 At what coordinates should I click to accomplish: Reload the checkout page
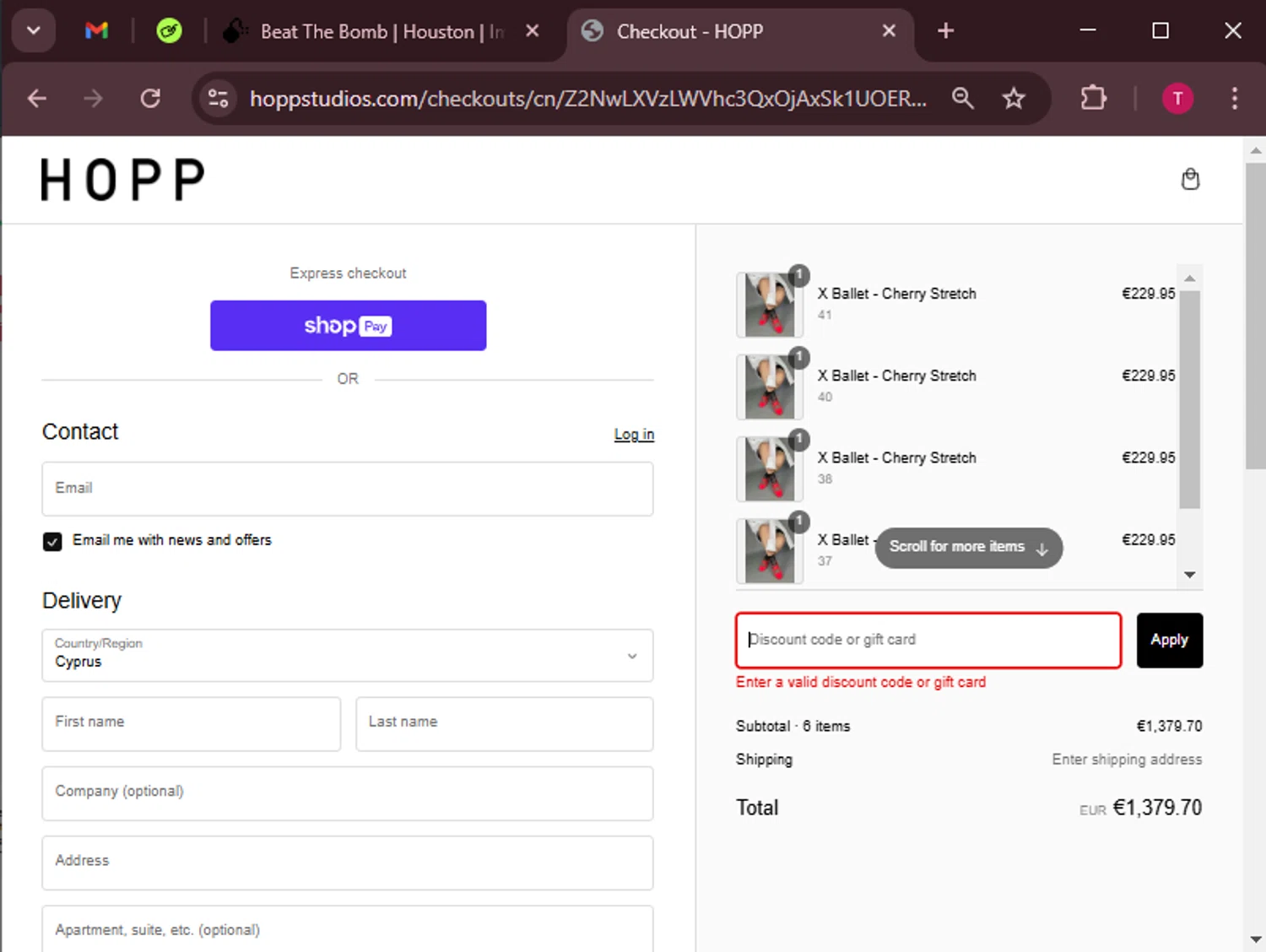point(150,99)
